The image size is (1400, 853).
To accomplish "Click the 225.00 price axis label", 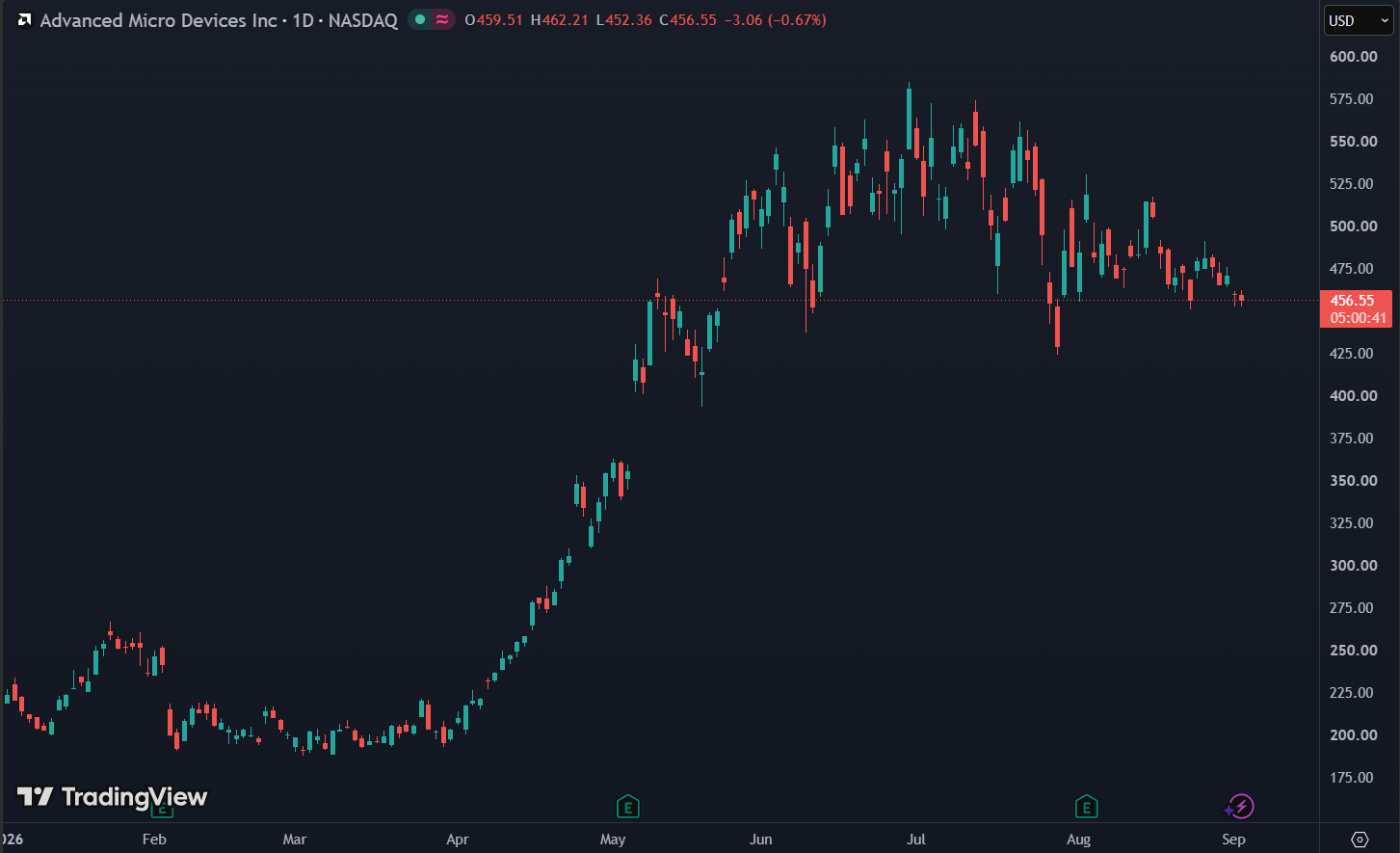I will [x=1354, y=693].
